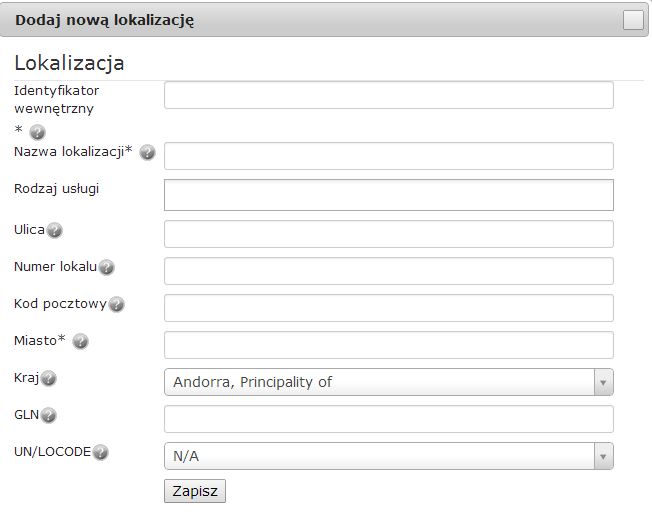The width and height of the screenshot is (652, 531).
Task: Focus the Kod pocztowy input
Action: tap(388, 308)
